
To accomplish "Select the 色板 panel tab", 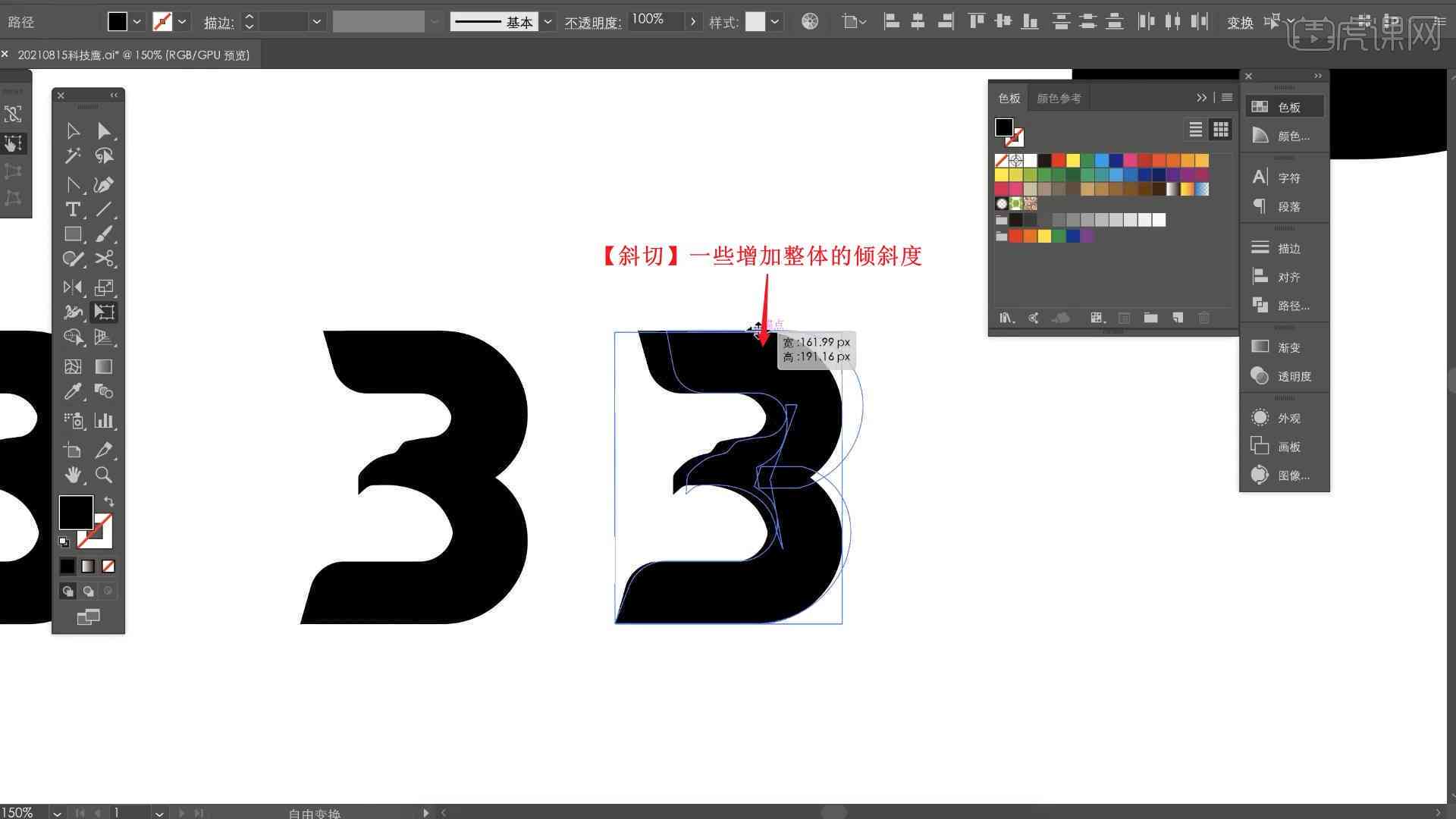I will click(1009, 99).
